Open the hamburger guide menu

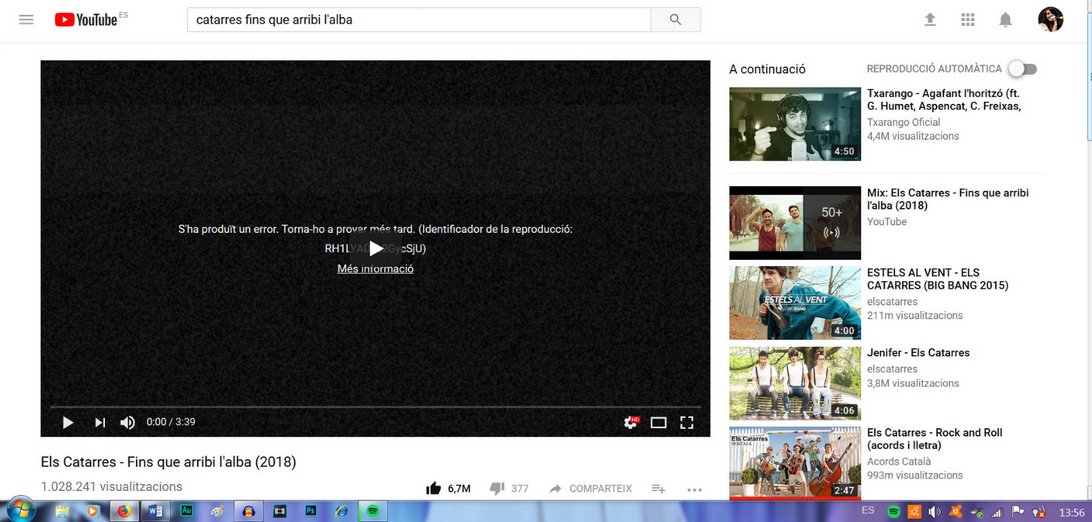pyautogui.click(x=26, y=19)
